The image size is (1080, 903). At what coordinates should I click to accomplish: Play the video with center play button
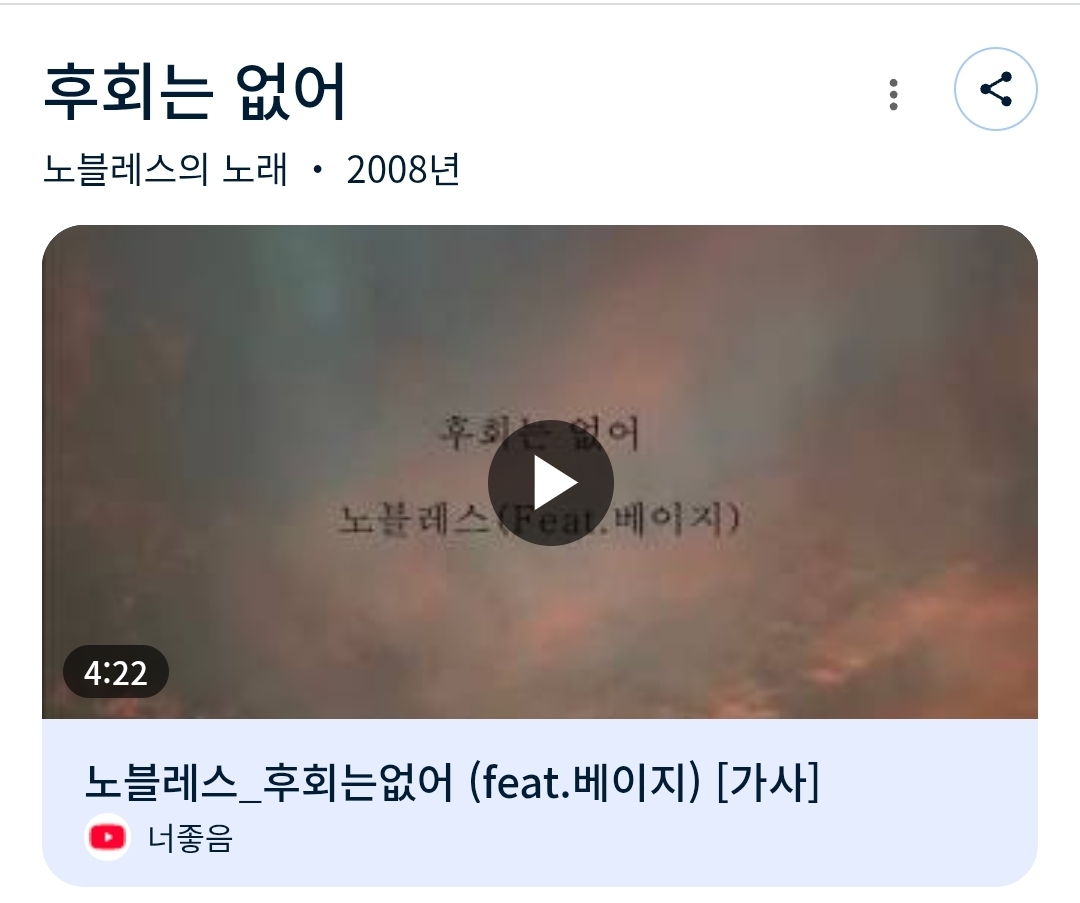point(550,483)
